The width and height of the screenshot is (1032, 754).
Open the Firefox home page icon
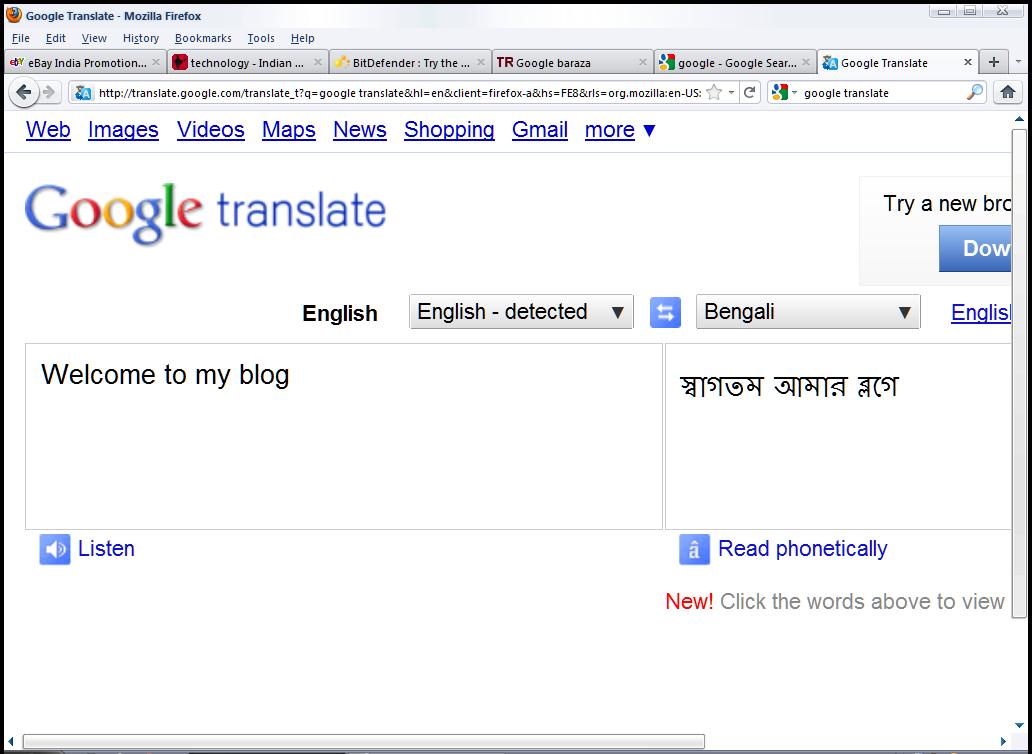[x=1007, y=92]
